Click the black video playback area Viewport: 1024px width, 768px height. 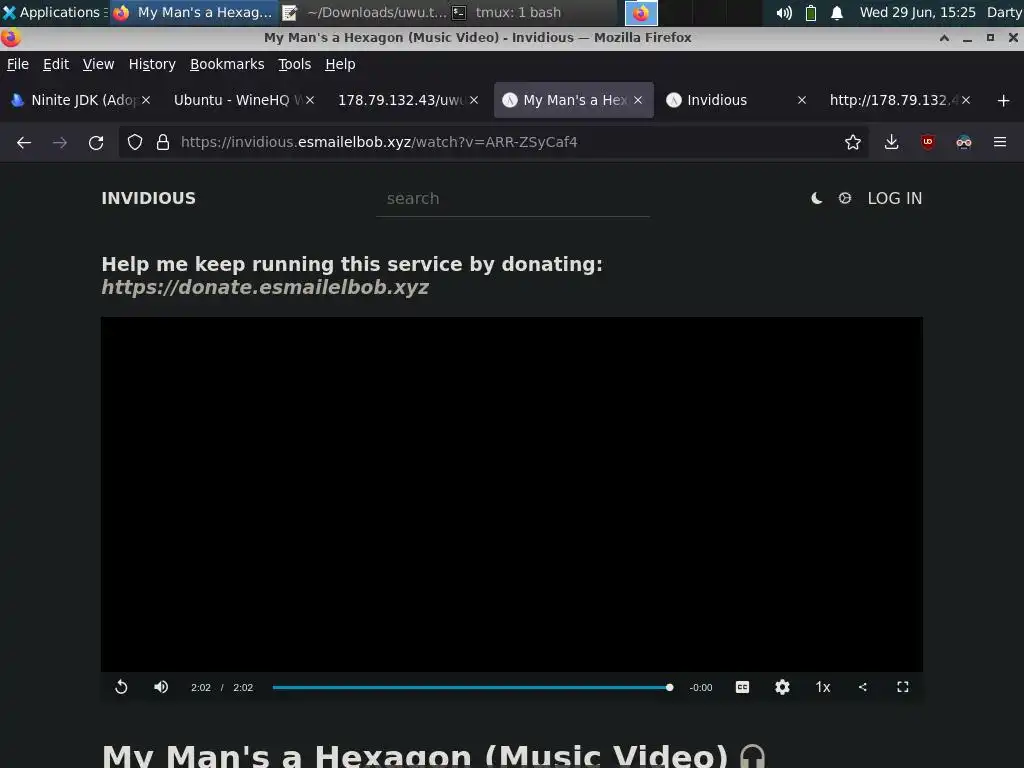512,494
